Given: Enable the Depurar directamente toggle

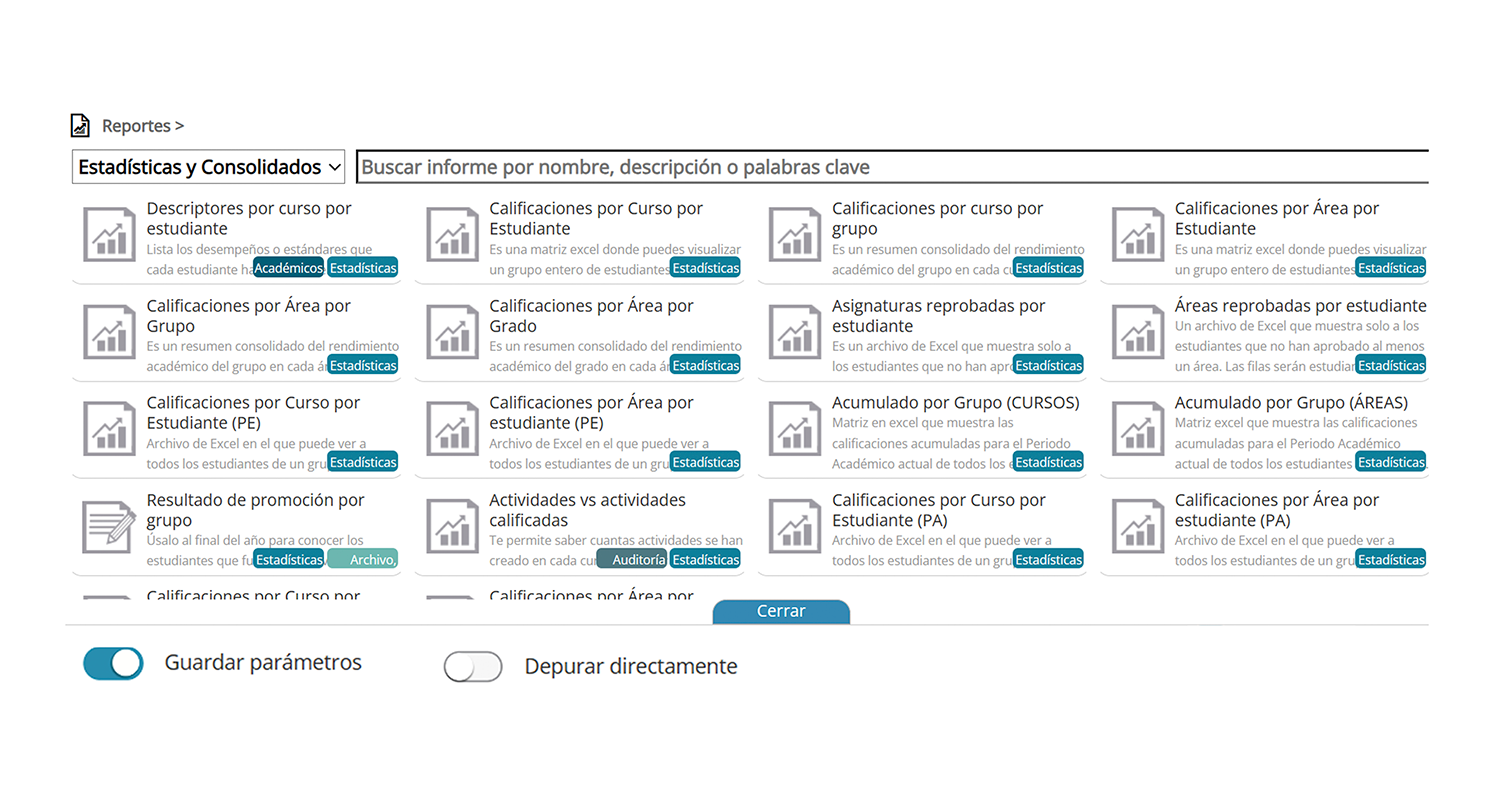Looking at the screenshot, I should tap(473, 667).
